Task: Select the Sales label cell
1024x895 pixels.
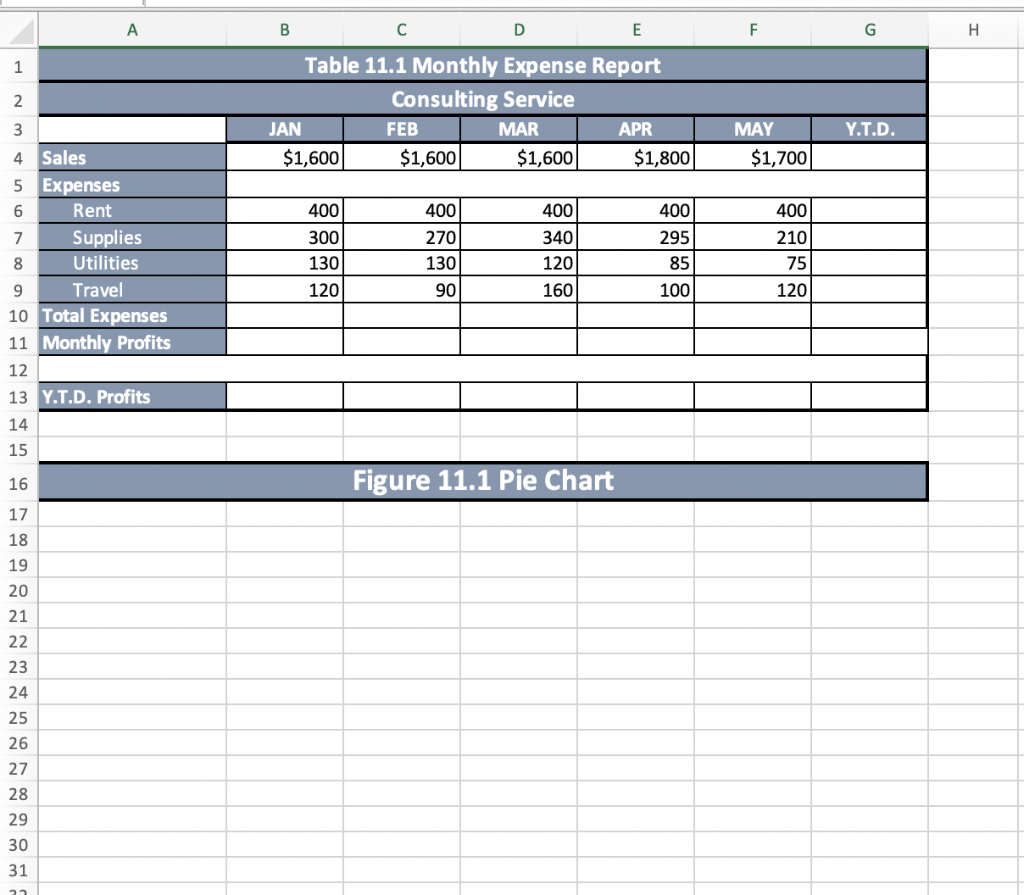Action: click(131, 158)
